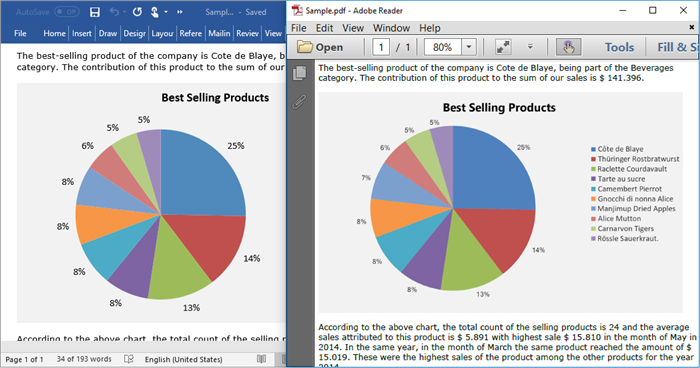
Task: Click the fit page expand arrows icon
Action: point(503,47)
